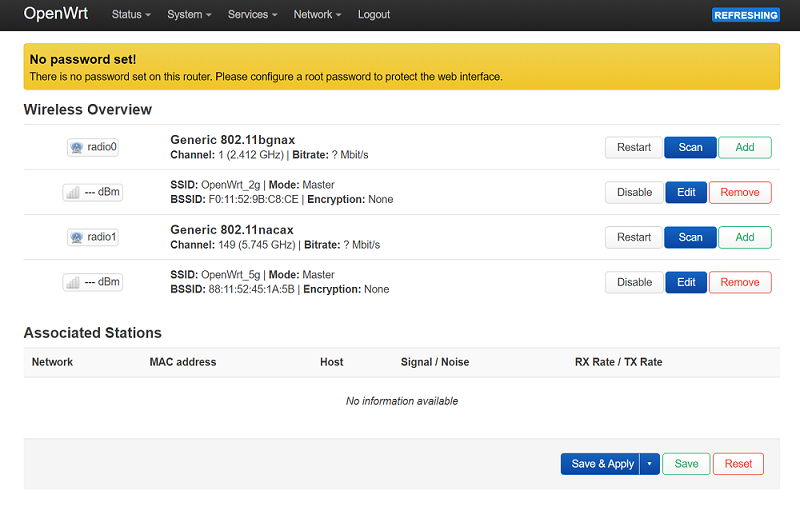Click the 'No password set!' warning heading

83,60
